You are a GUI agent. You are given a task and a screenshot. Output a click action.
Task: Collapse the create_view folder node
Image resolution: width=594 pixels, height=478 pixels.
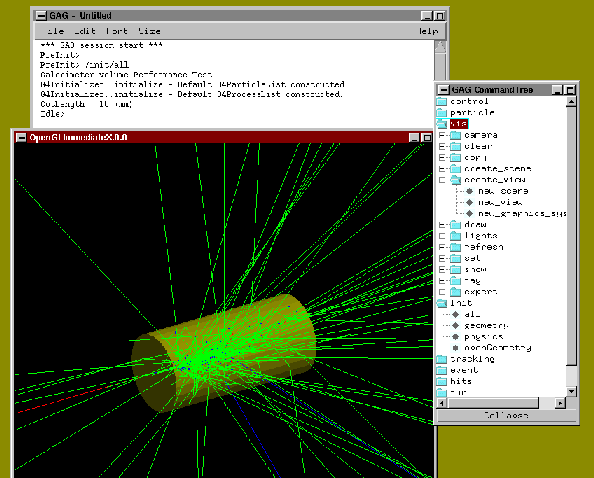pos(442,180)
